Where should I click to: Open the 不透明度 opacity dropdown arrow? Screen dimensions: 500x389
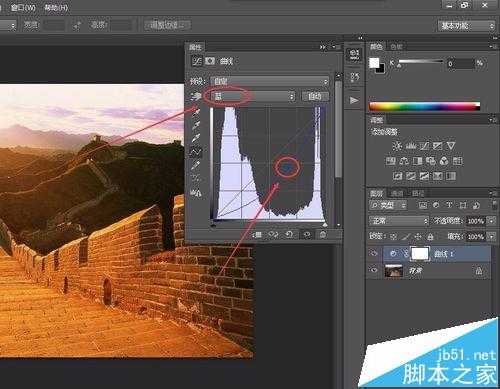point(492,221)
